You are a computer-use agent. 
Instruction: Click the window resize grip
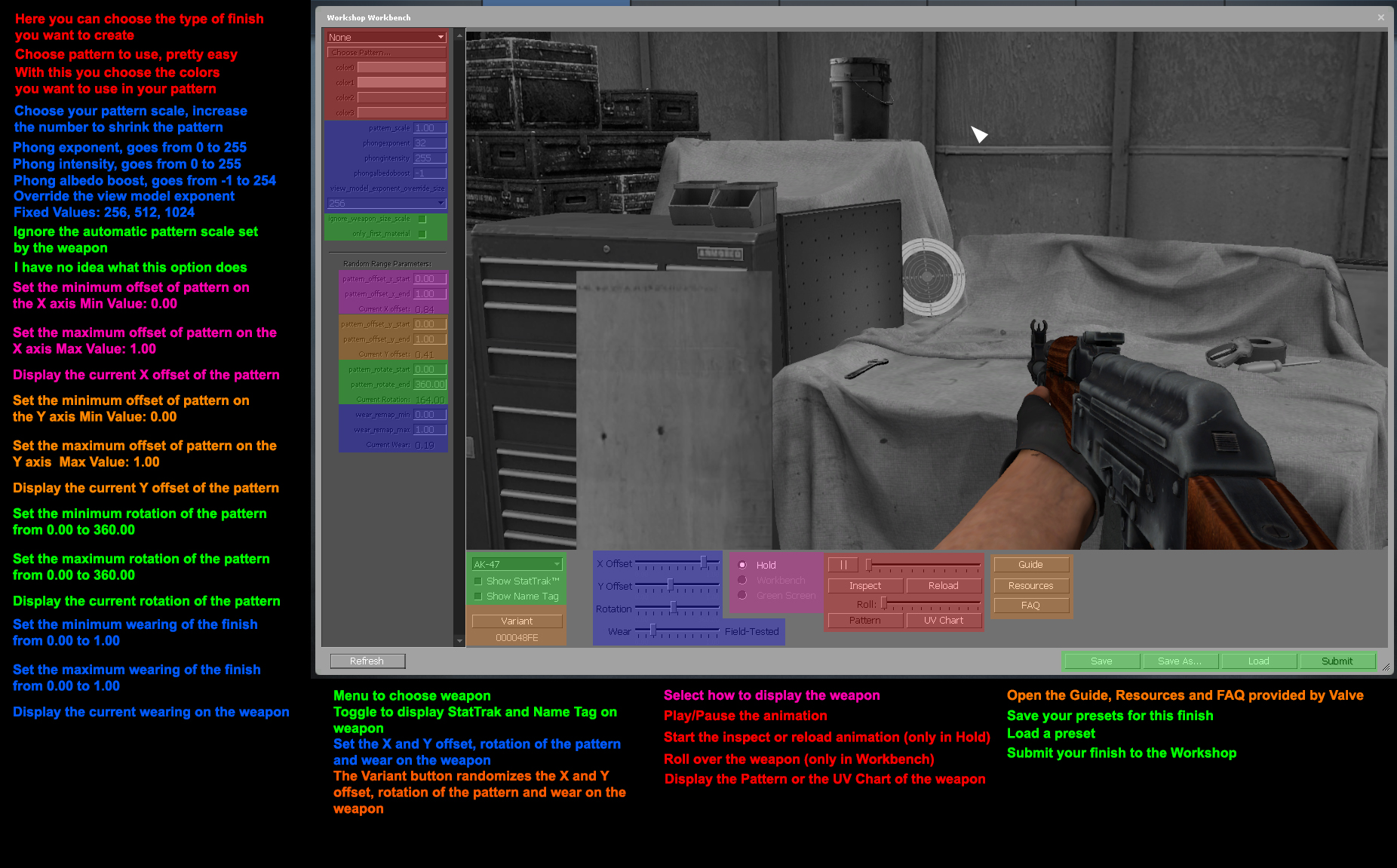coord(1386,667)
